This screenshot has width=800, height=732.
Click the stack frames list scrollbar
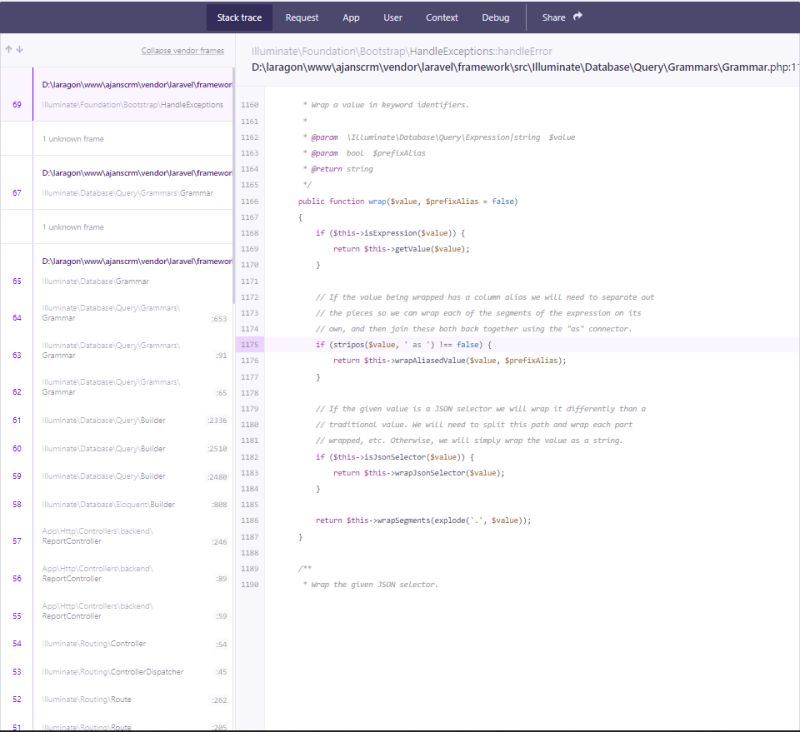[234, 186]
